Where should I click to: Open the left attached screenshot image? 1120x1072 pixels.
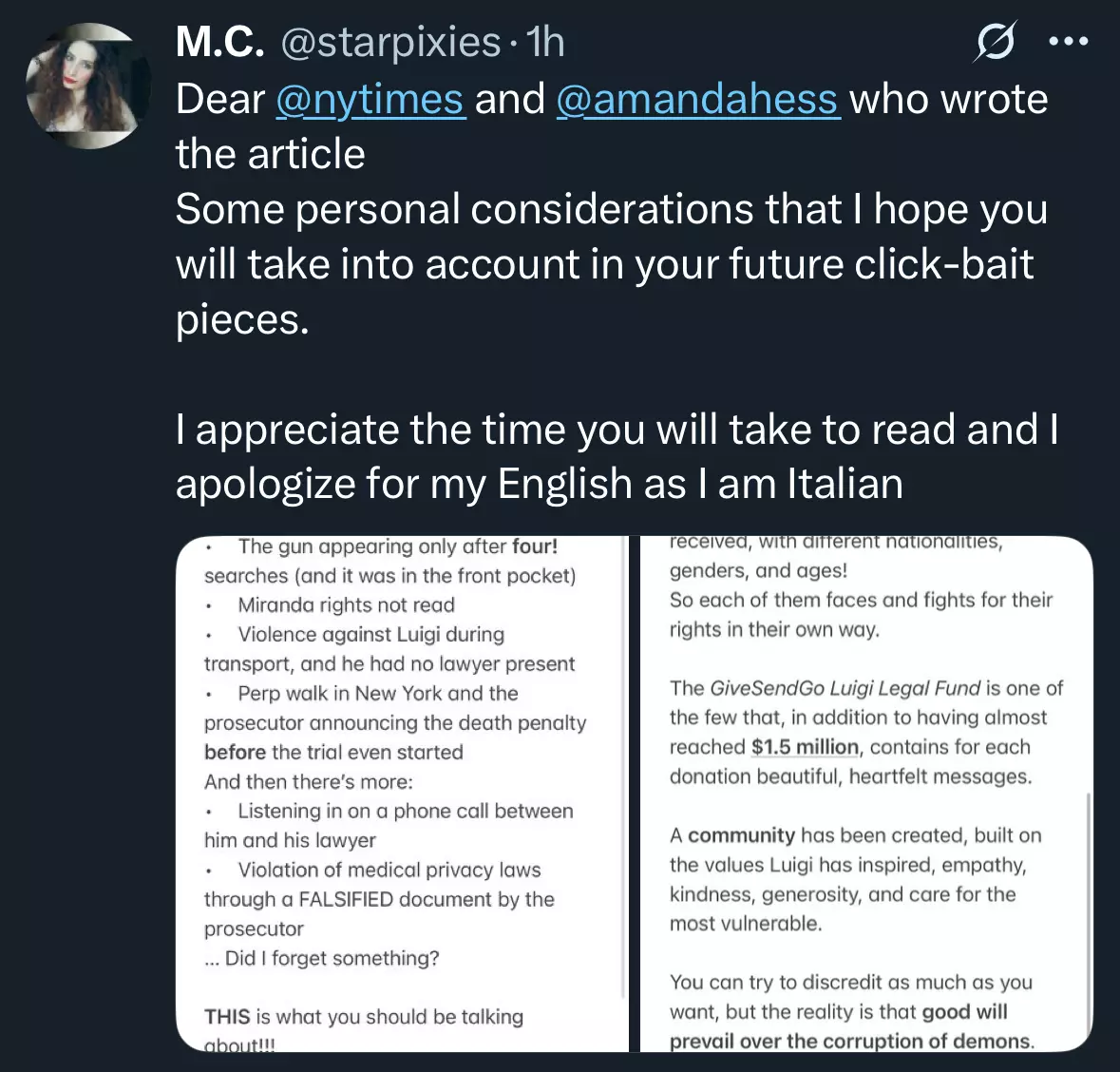[402, 794]
